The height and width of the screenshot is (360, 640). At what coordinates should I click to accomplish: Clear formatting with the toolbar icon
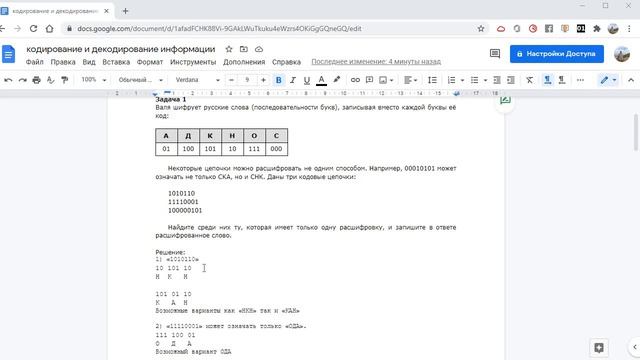(x=529, y=80)
